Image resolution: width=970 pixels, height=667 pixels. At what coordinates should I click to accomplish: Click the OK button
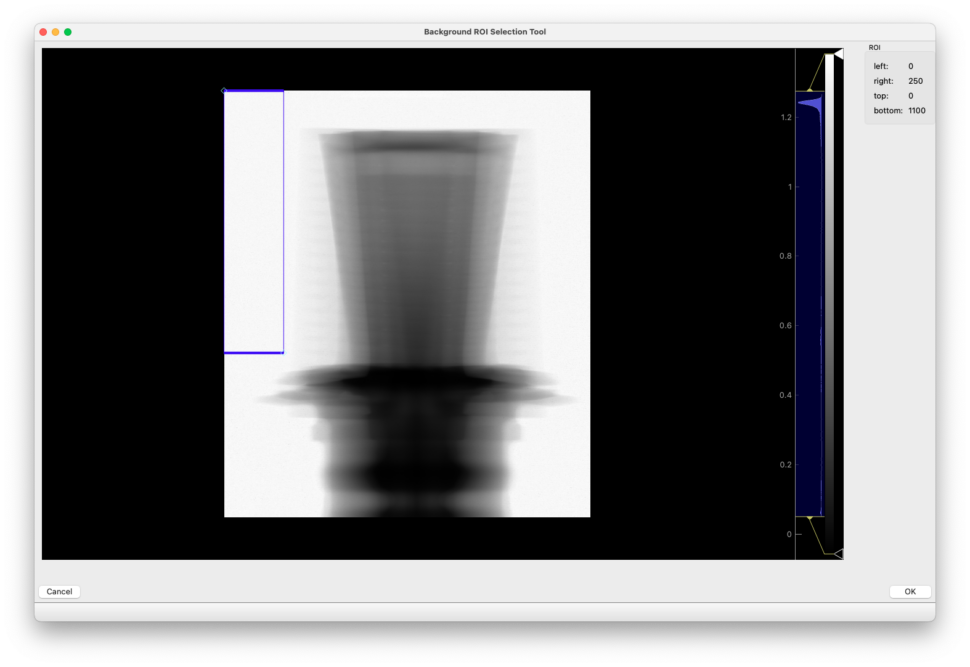[x=910, y=591]
